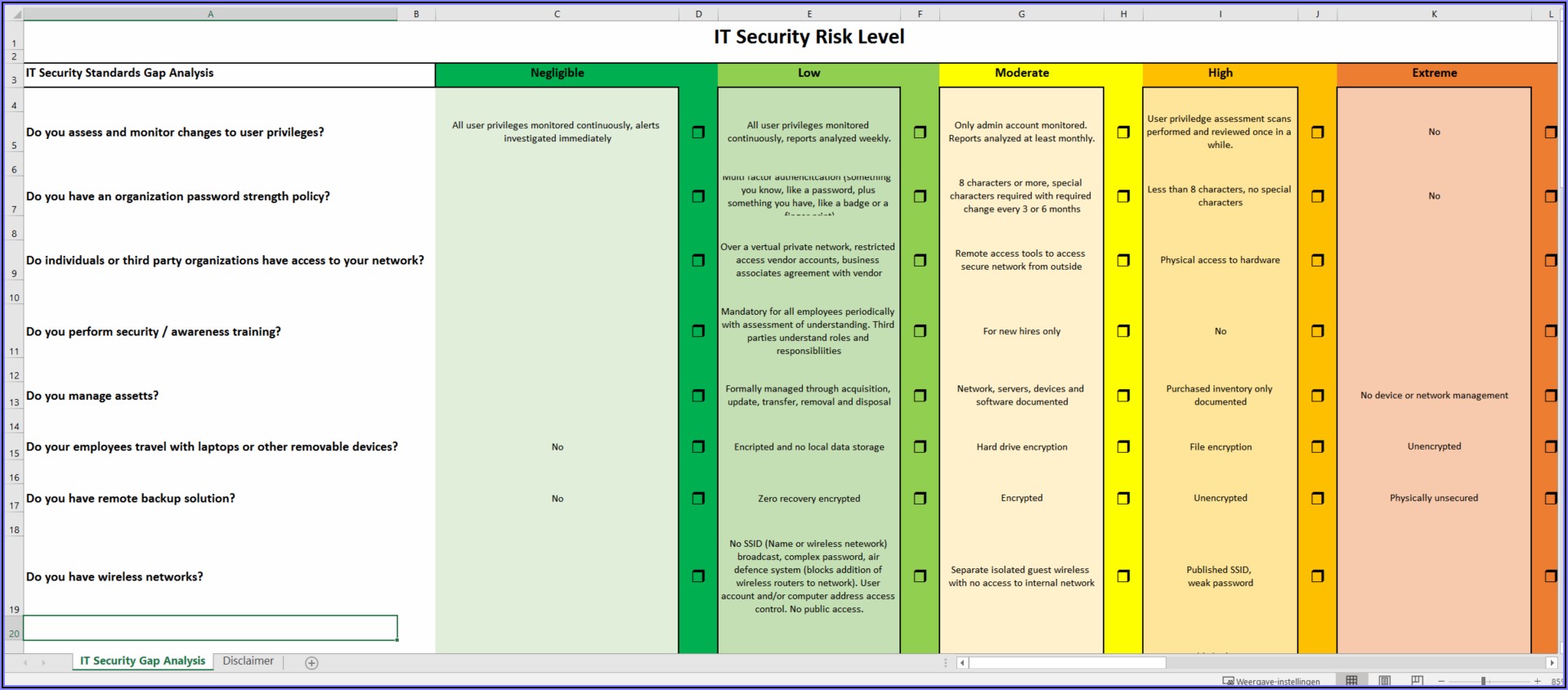Switch to Page Layout view
1568x690 pixels.
[1384, 681]
